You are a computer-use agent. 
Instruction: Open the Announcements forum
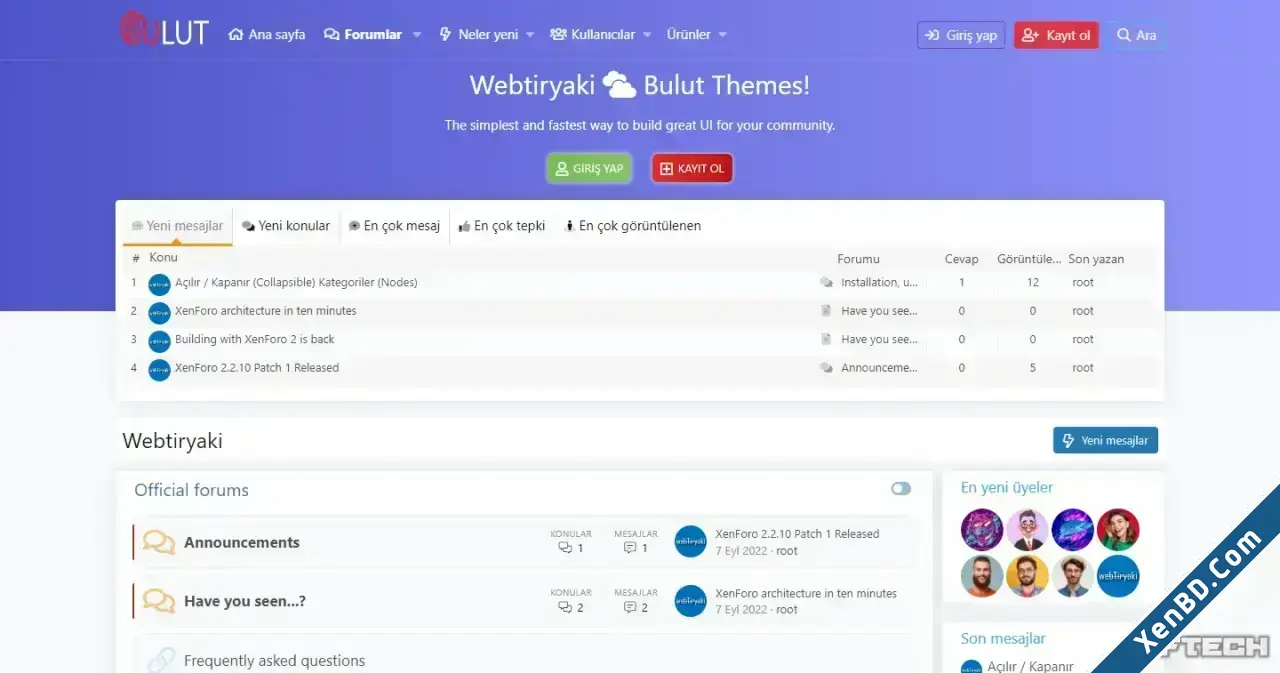[x=242, y=543]
